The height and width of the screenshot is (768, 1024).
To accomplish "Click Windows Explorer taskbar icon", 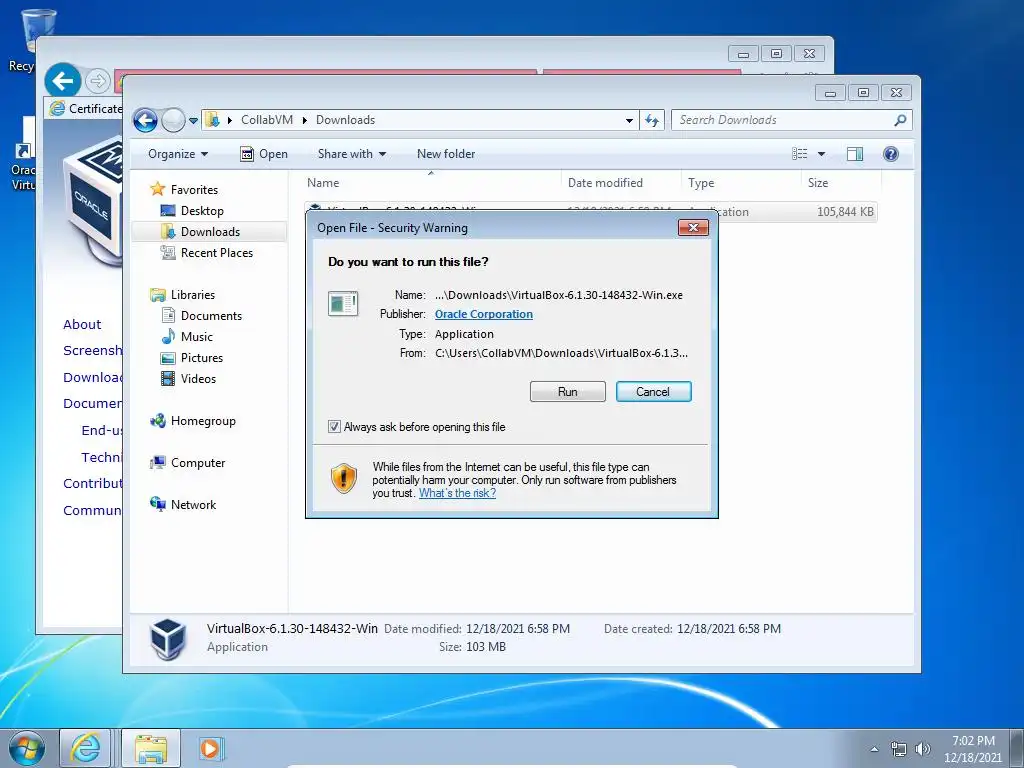I will coord(151,748).
